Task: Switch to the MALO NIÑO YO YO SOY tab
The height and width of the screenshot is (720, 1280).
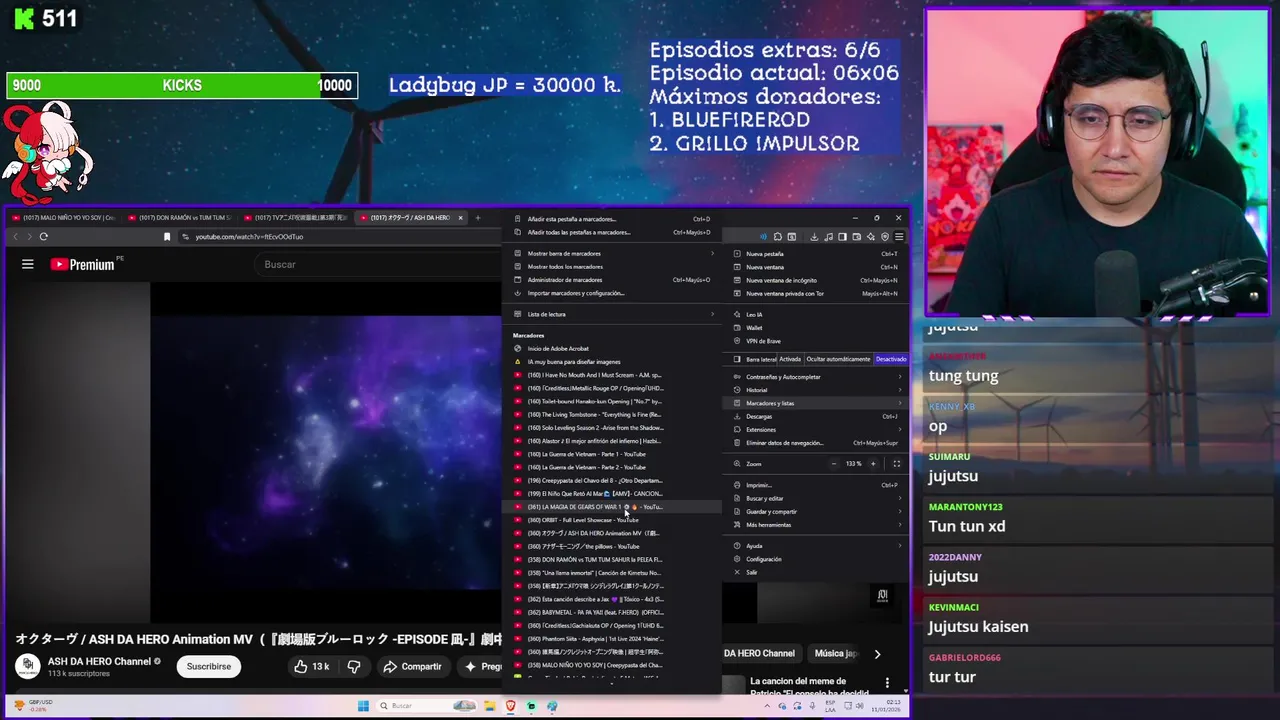Action: tap(66, 217)
